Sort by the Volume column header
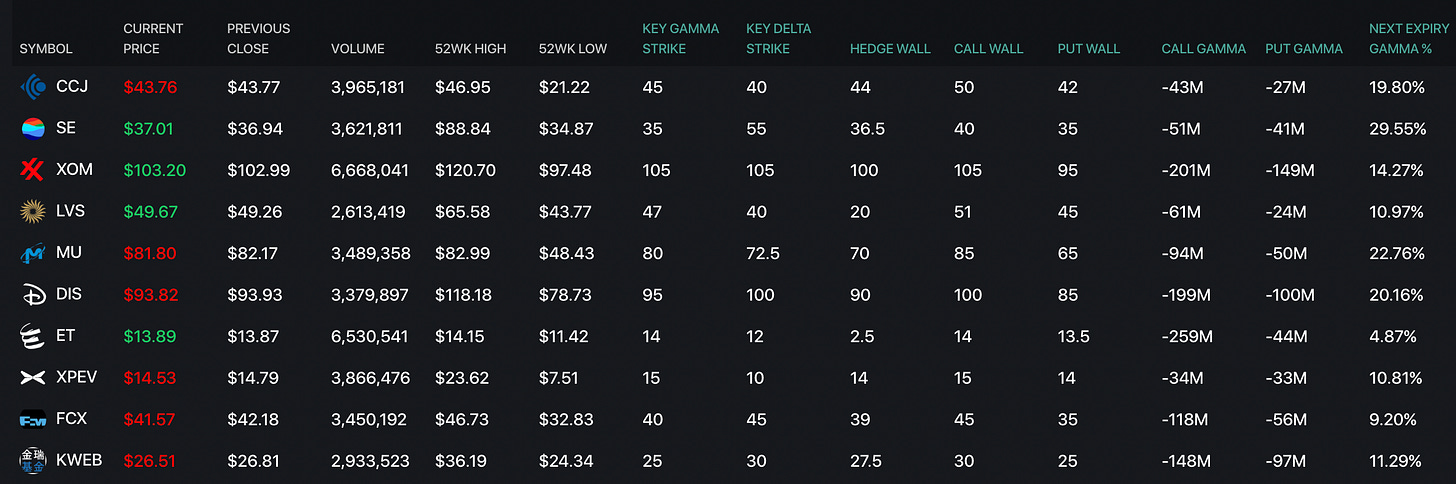Image resolution: width=1456 pixels, height=484 pixels. click(357, 49)
